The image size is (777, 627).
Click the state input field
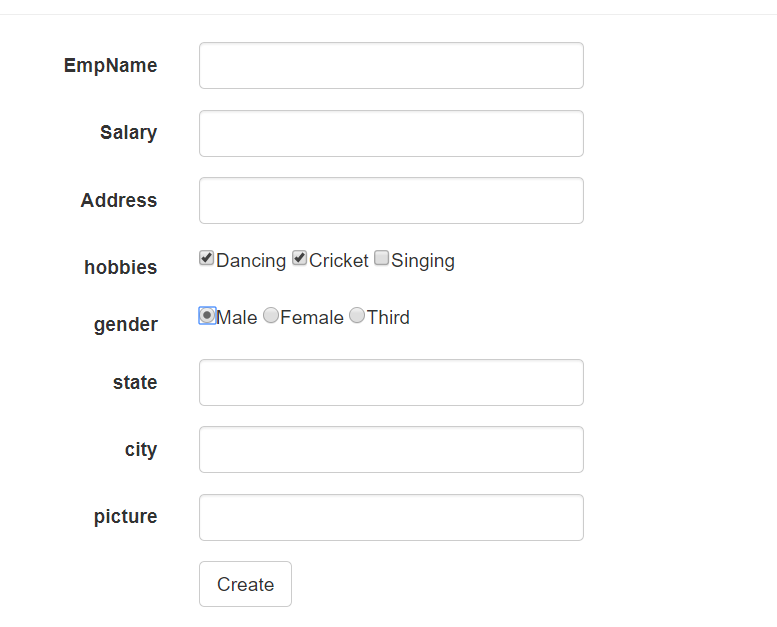391,383
